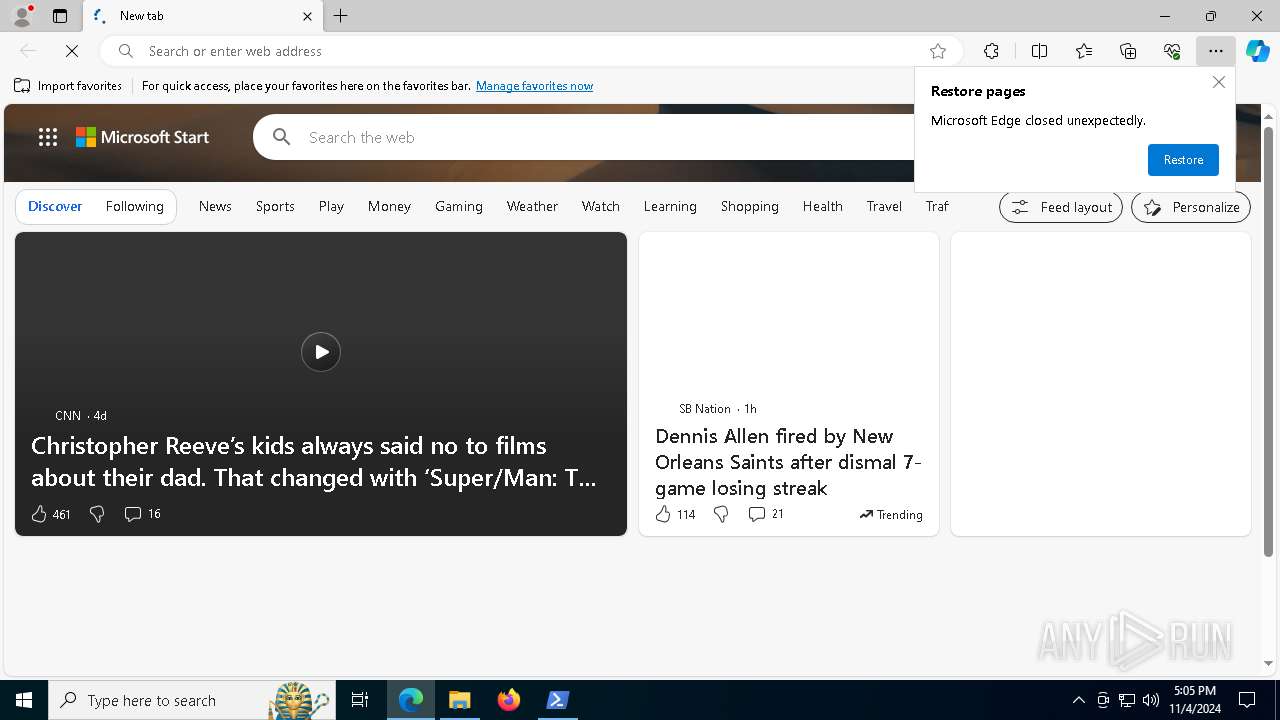Viewport: 1280px width, 720px height.
Task: Open PowerShell from the taskbar
Action: 558,700
